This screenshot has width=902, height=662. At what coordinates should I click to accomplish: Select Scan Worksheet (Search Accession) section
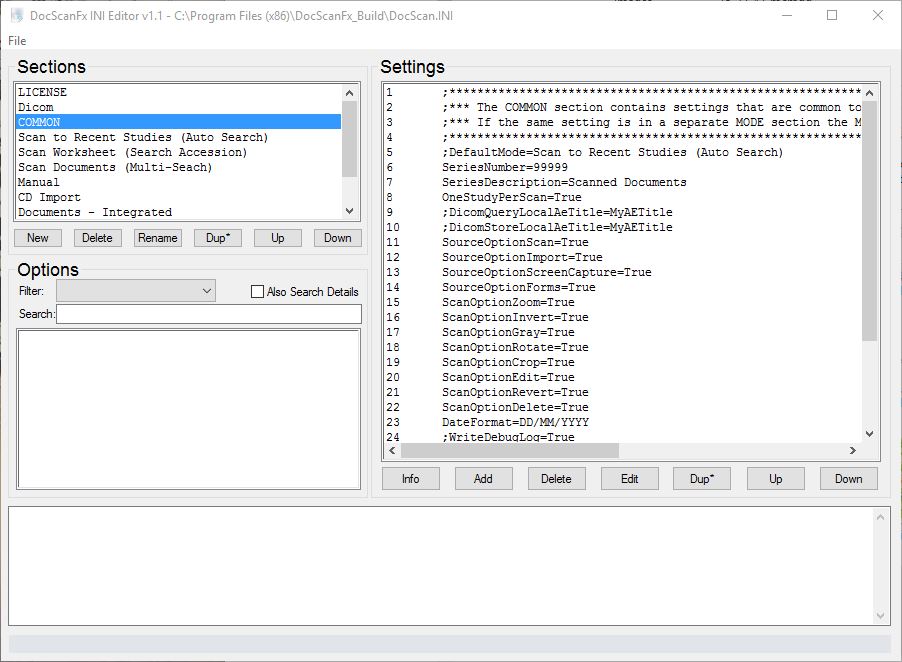178,152
